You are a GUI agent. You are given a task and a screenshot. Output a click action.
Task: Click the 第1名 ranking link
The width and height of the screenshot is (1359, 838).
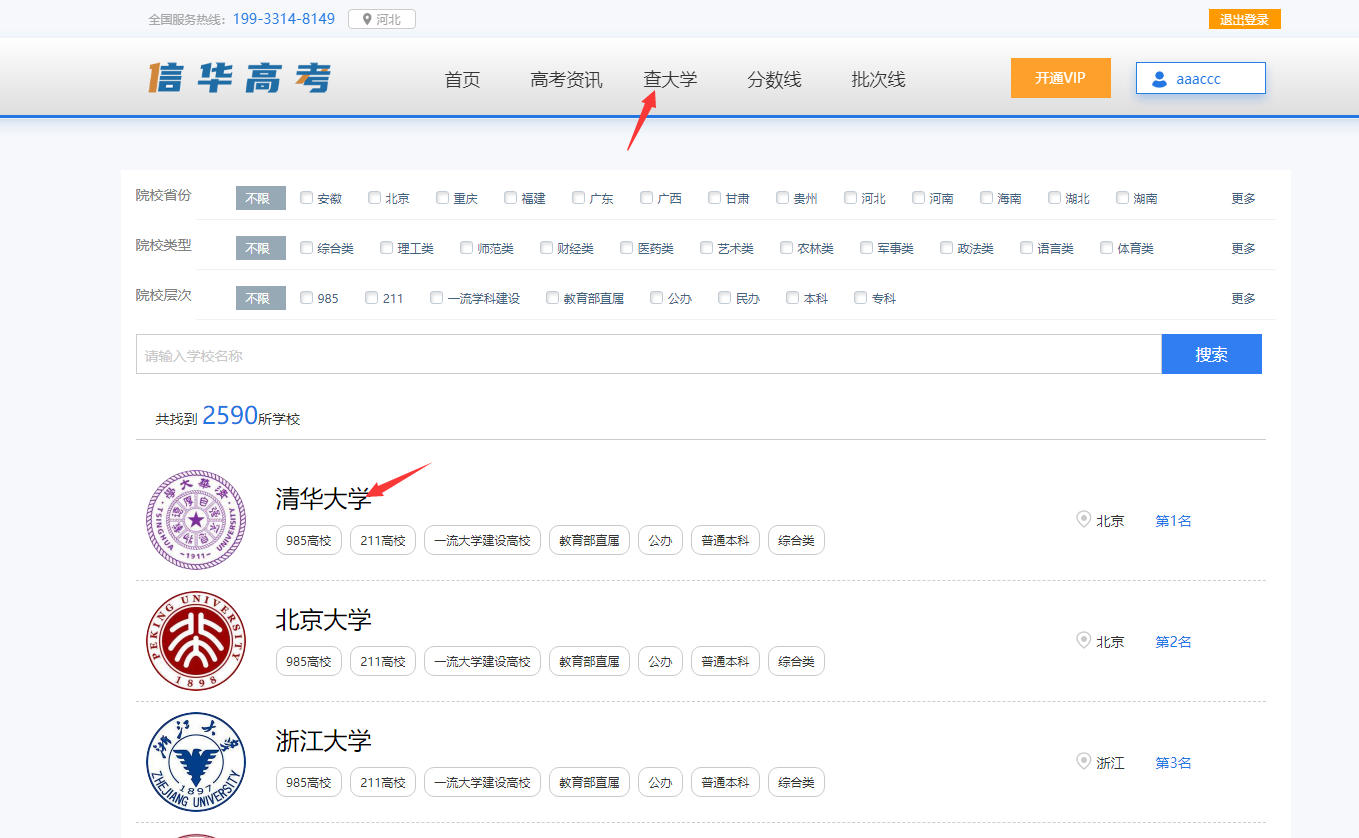pos(1173,520)
